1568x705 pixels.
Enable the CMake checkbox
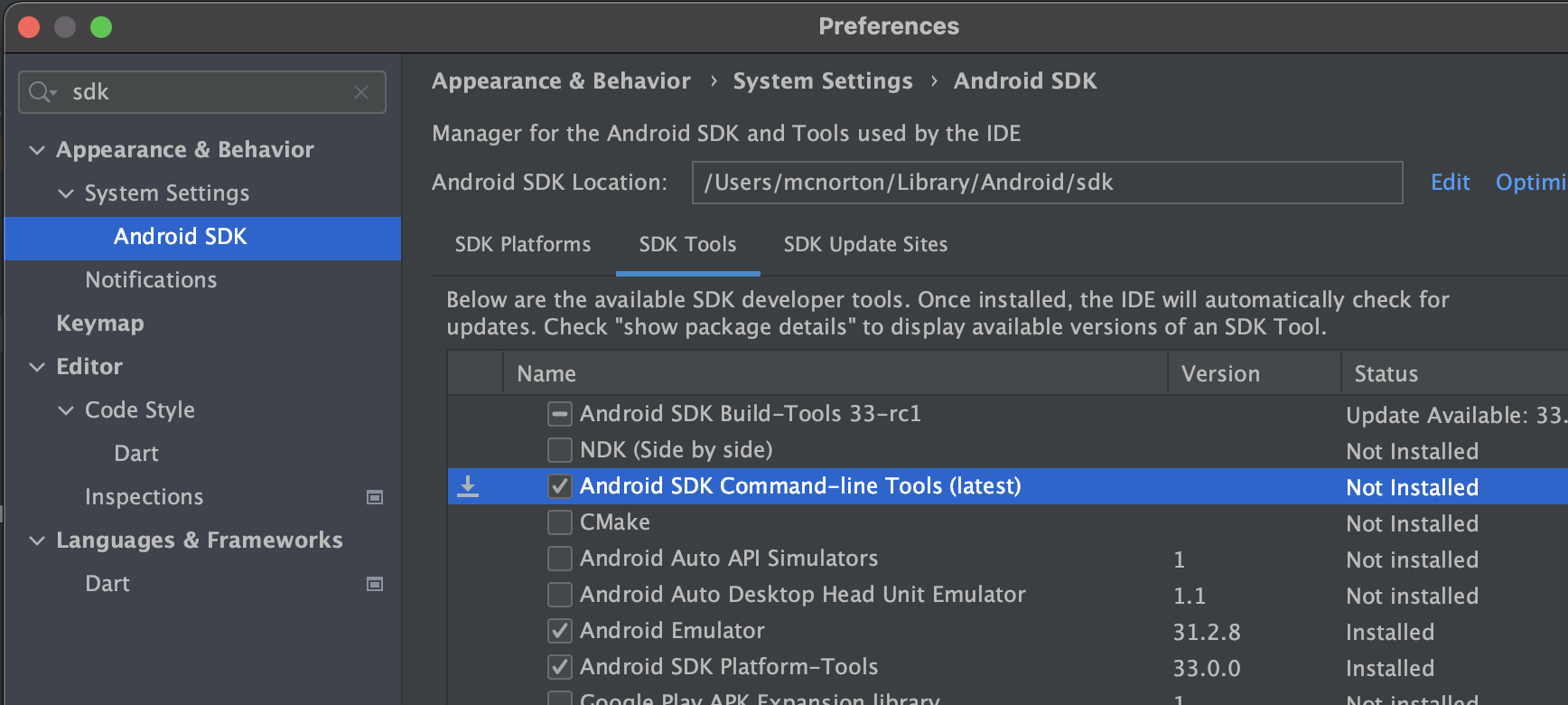[x=560, y=522]
